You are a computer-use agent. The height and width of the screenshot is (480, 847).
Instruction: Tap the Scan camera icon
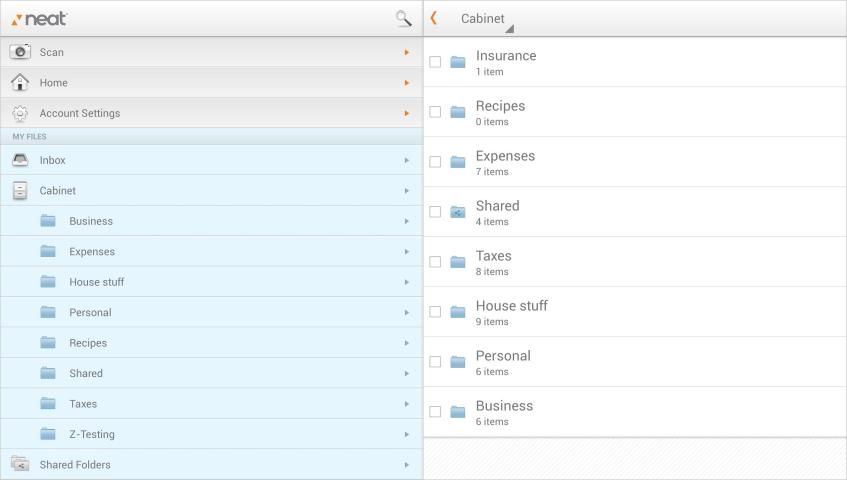click(x=20, y=52)
